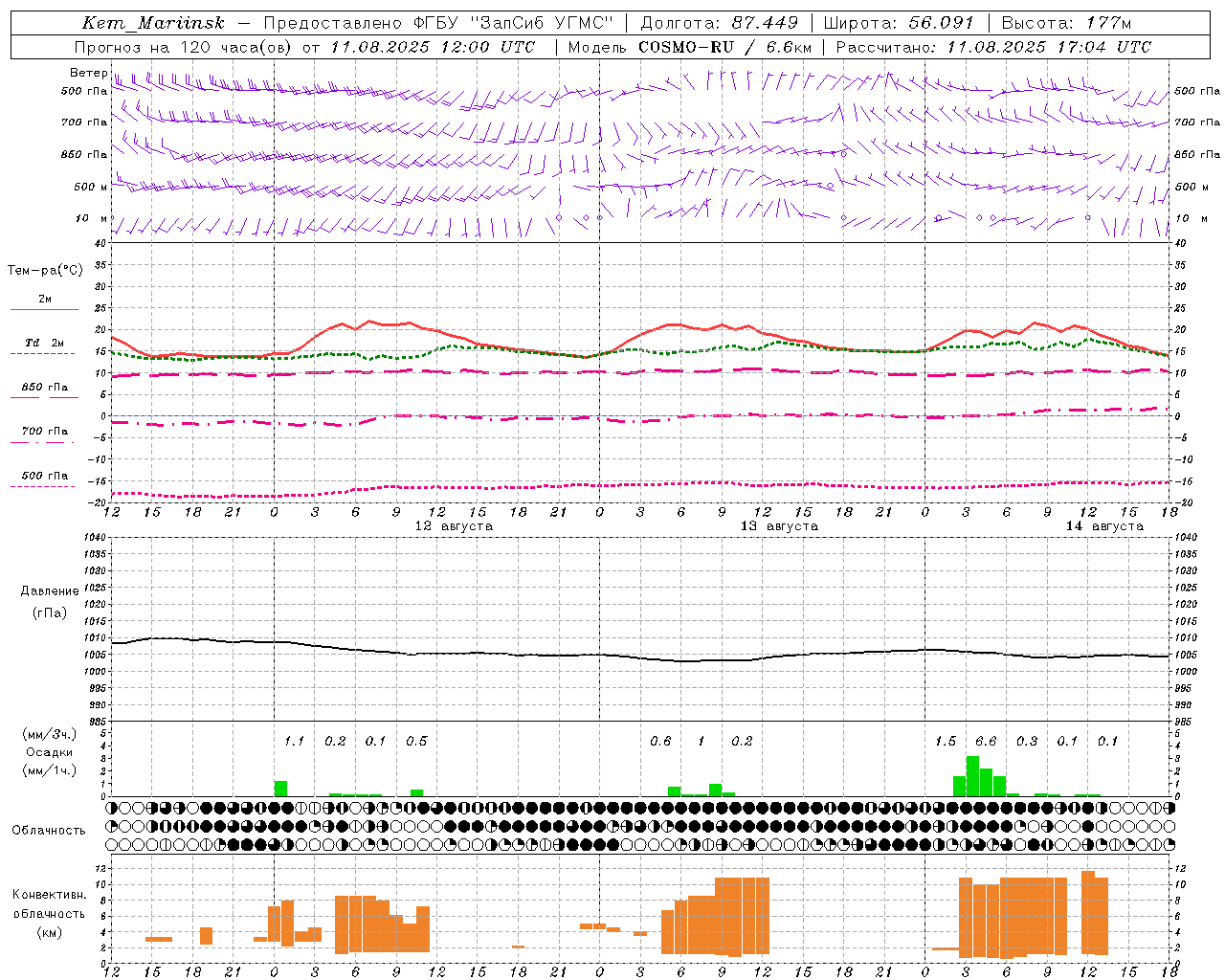Click the 'Облачность' cloudiness label
Screen dimensions: 1225x980
pos(49,831)
